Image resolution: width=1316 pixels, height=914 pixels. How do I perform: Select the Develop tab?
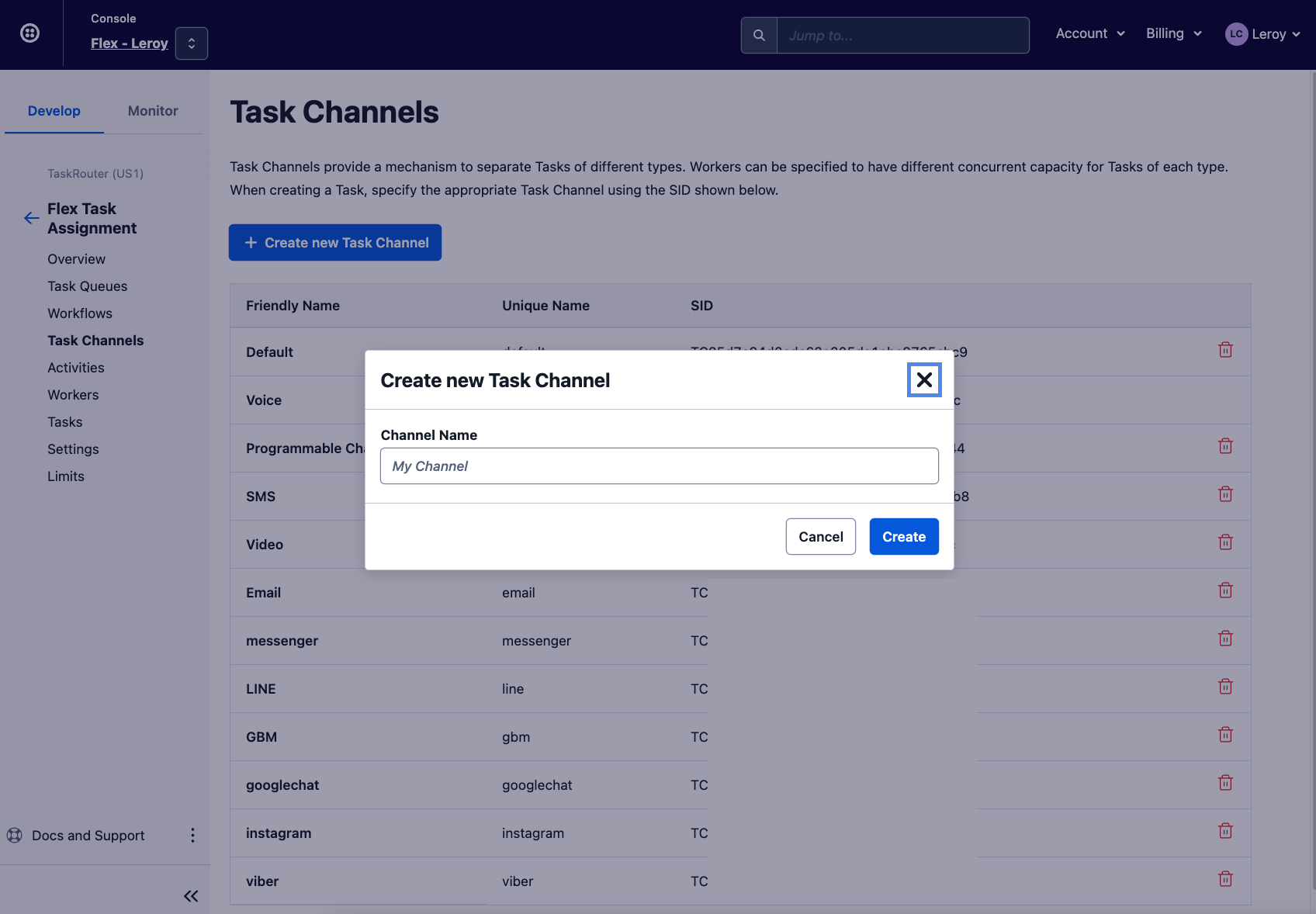point(54,111)
